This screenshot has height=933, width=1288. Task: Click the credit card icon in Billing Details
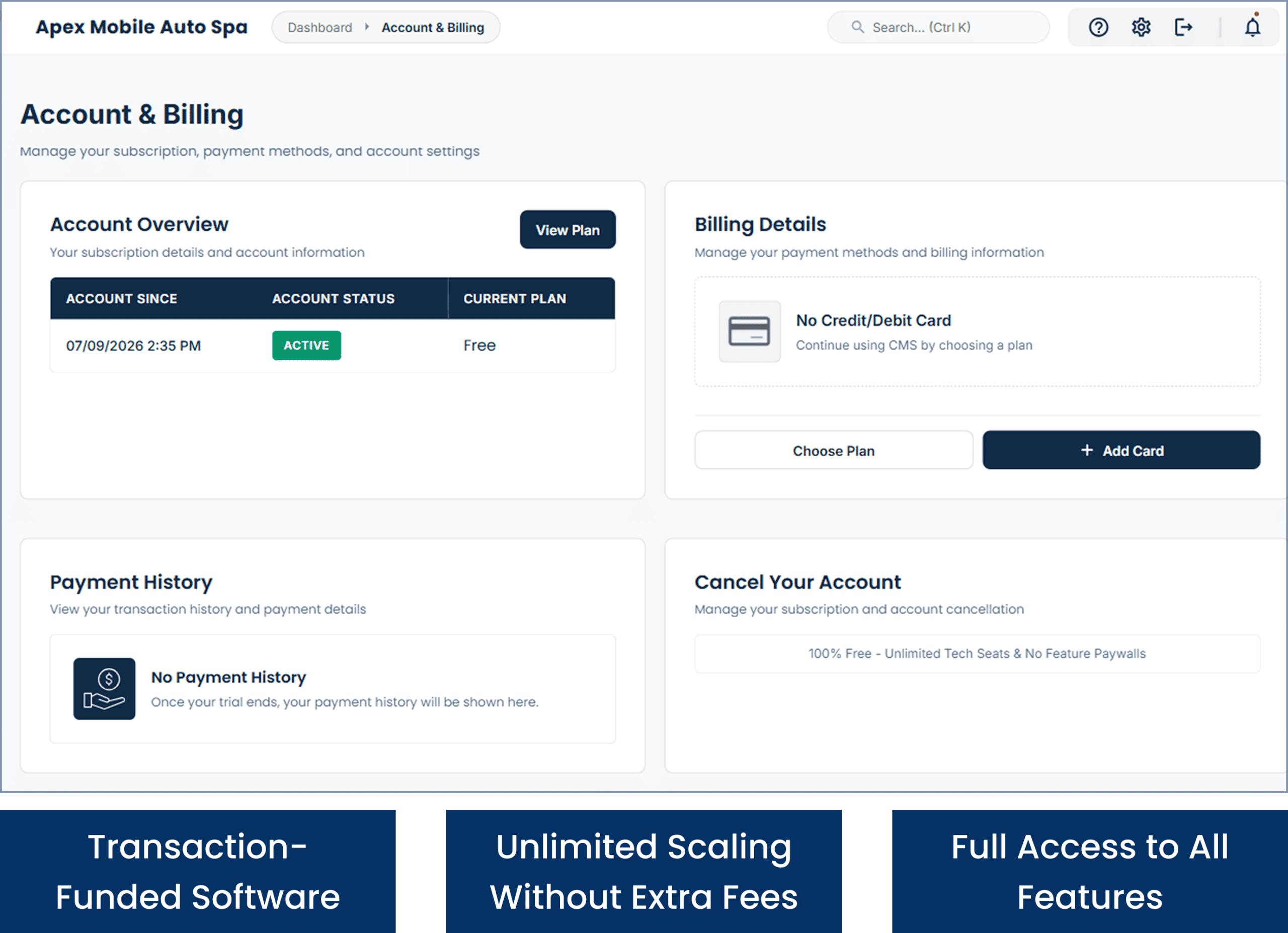[x=749, y=331]
